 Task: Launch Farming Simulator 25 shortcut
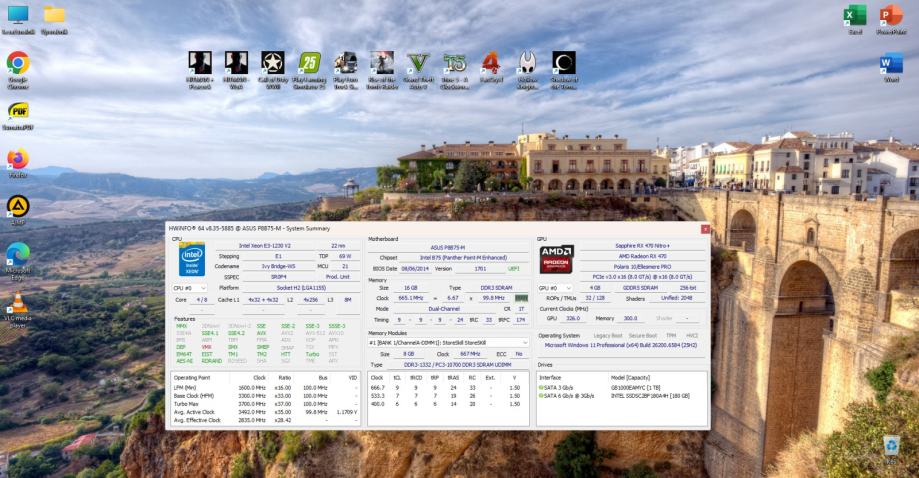click(310, 64)
